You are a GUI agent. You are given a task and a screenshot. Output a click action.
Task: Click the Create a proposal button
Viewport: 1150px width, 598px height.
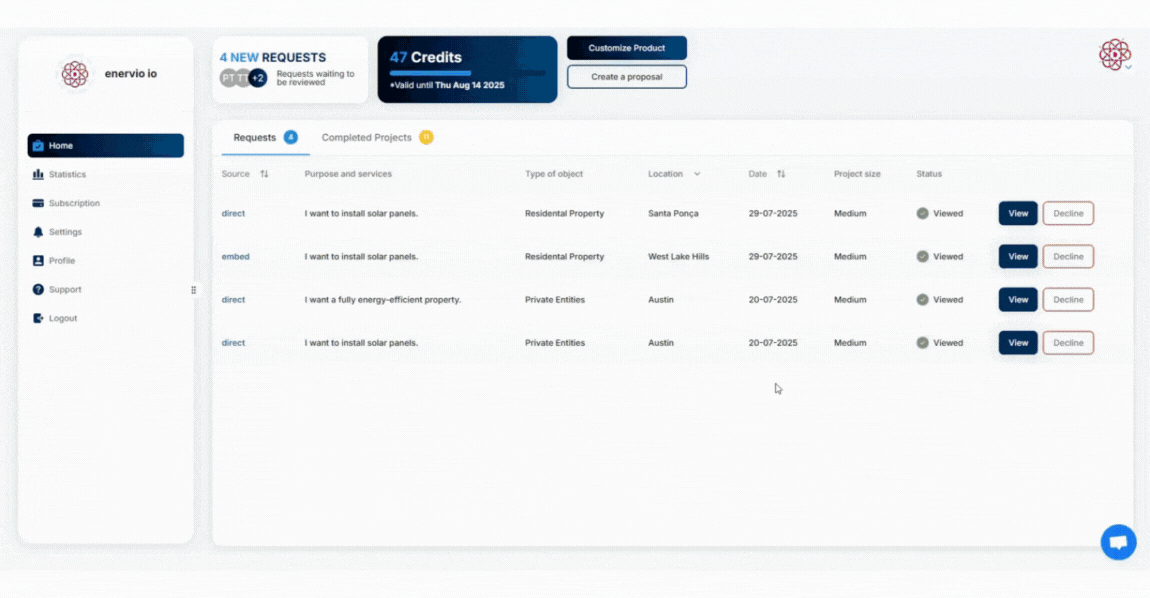click(627, 77)
